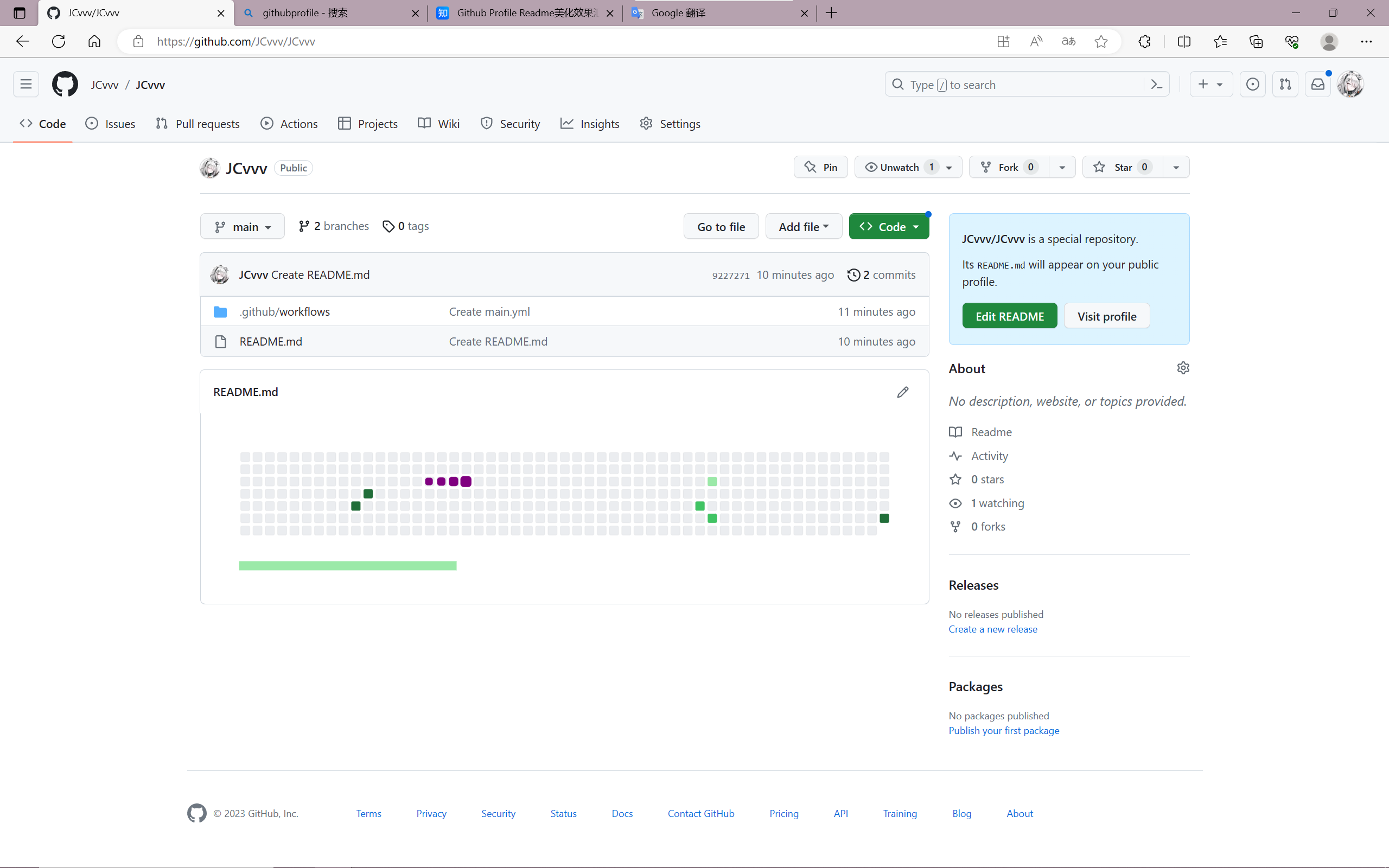Open browser settings and more ellipsis menu
The image size is (1389, 868).
pos(1366,41)
